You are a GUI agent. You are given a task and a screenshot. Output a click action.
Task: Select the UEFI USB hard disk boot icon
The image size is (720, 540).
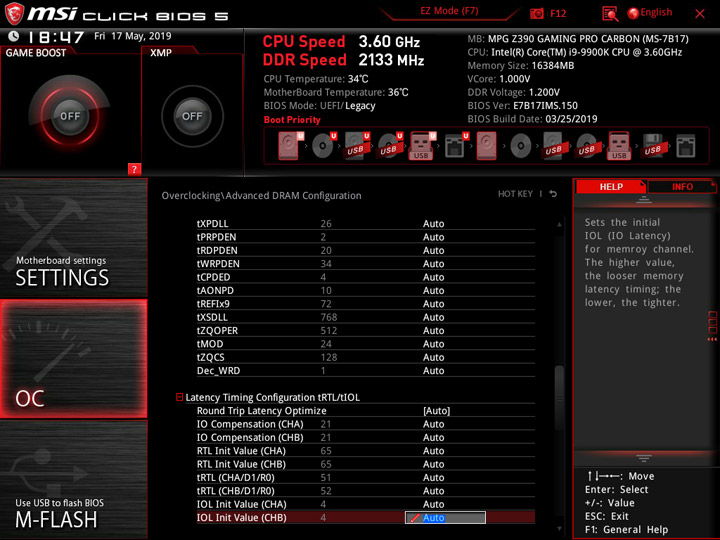coord(357,146)
